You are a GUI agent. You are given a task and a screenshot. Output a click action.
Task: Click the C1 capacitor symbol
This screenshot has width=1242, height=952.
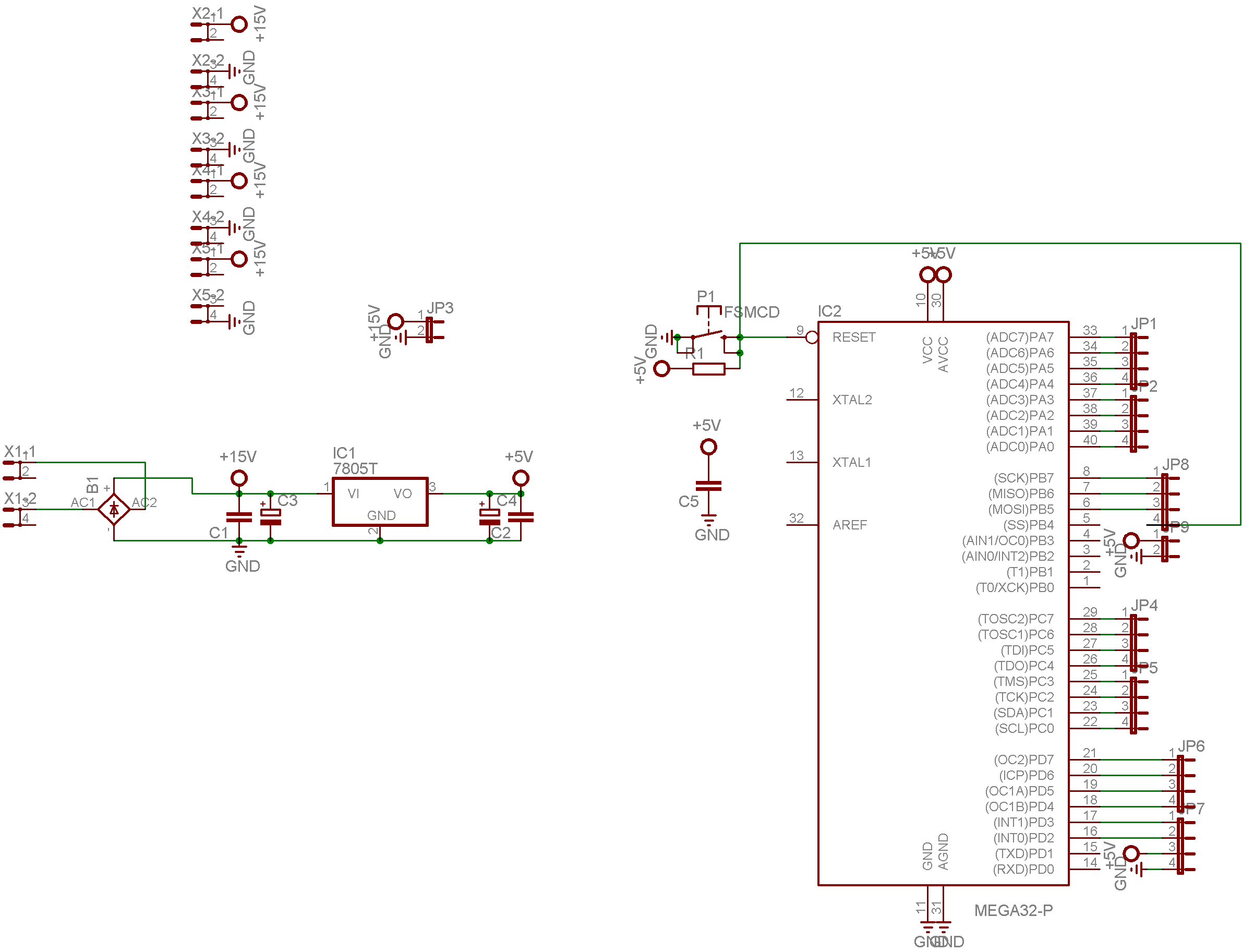tap(238, 517)
